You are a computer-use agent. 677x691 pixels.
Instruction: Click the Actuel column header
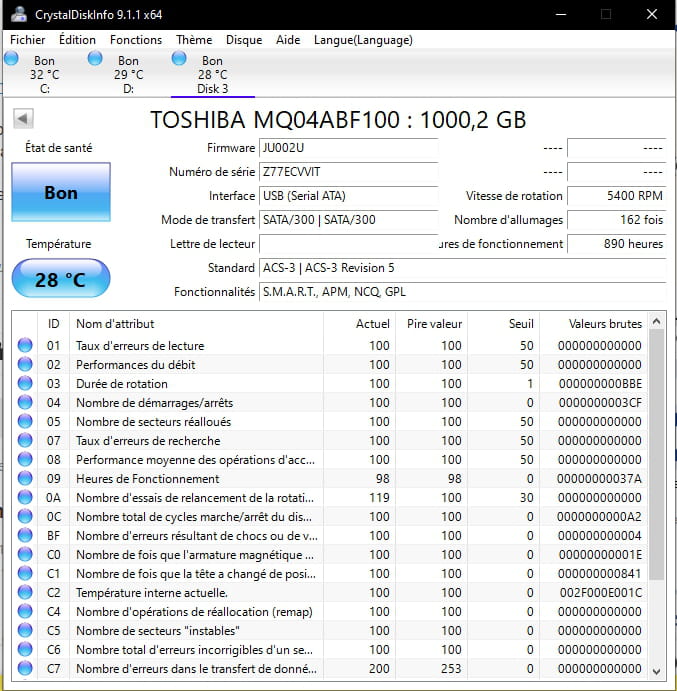(359, 324)
